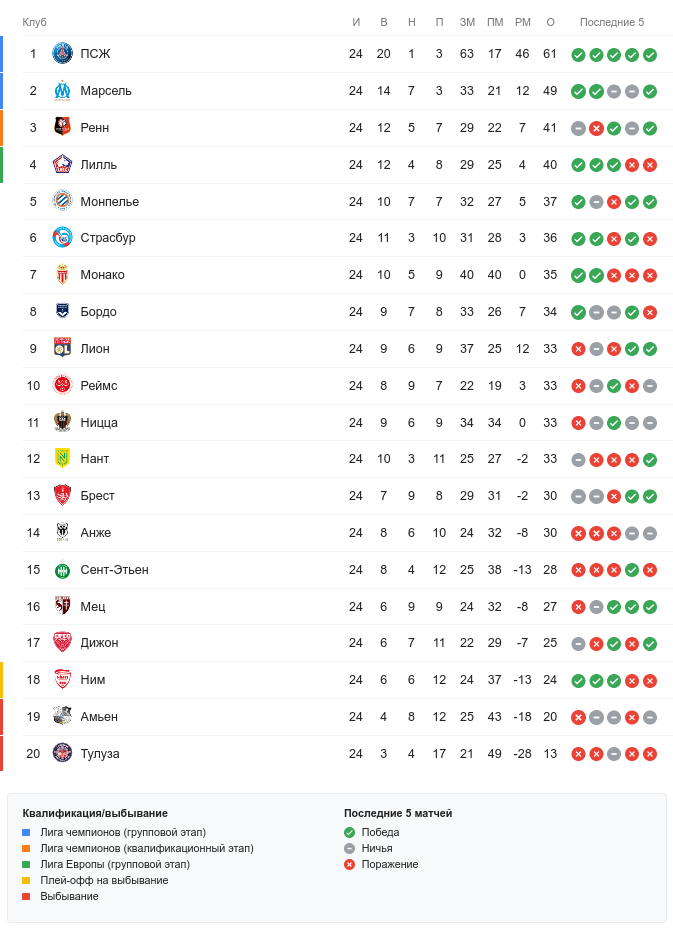
Task: Open the 'Бордо' team link
Action: (x=98, y=312)
